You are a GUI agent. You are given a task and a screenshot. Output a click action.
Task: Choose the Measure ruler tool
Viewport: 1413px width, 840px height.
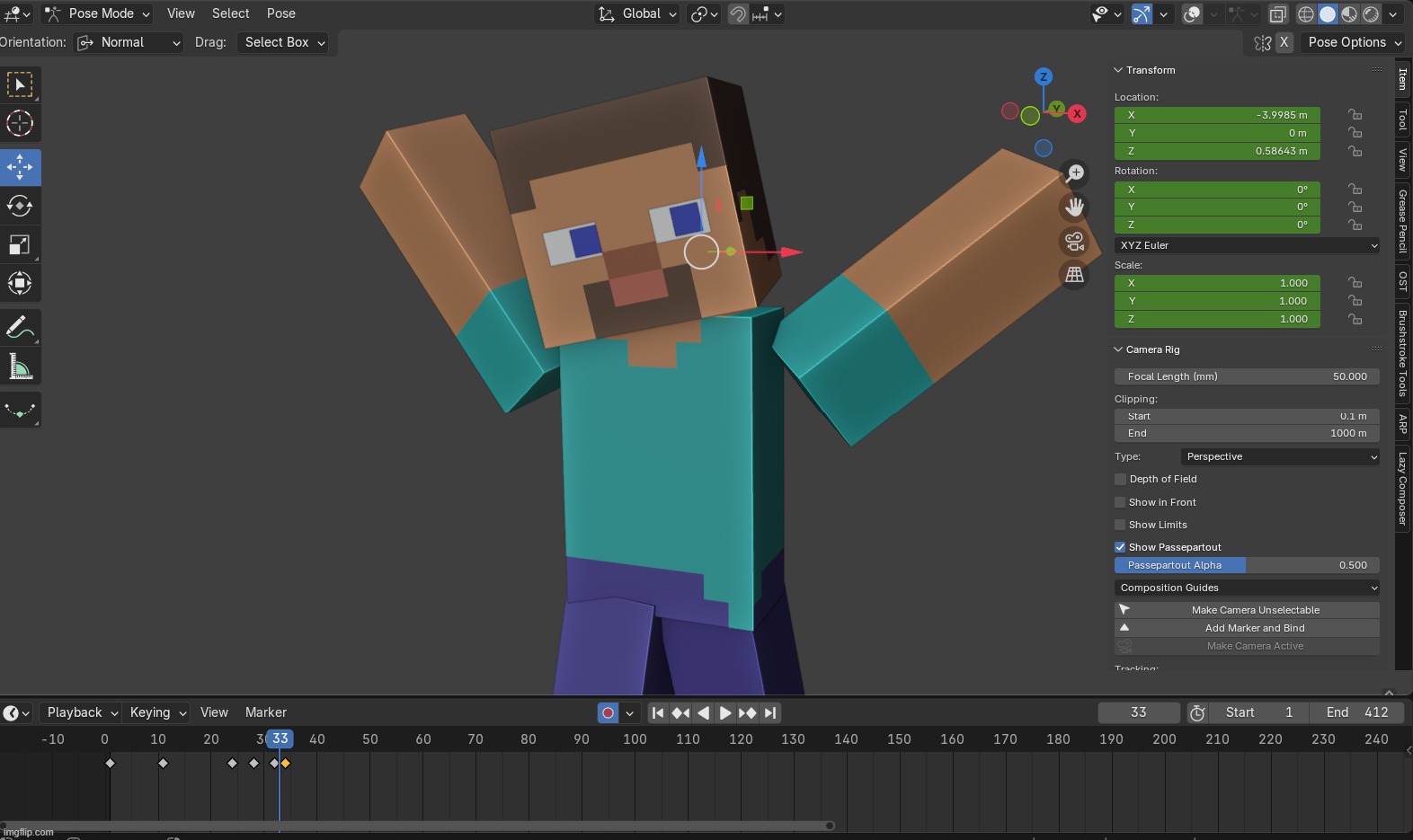pos(20,366)
